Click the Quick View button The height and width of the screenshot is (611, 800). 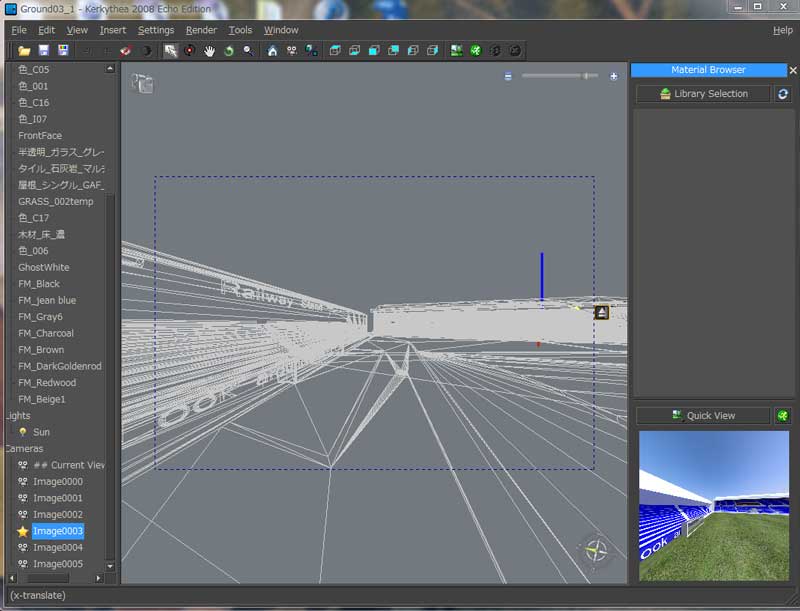pyautogui.click(x=704, y=415)
